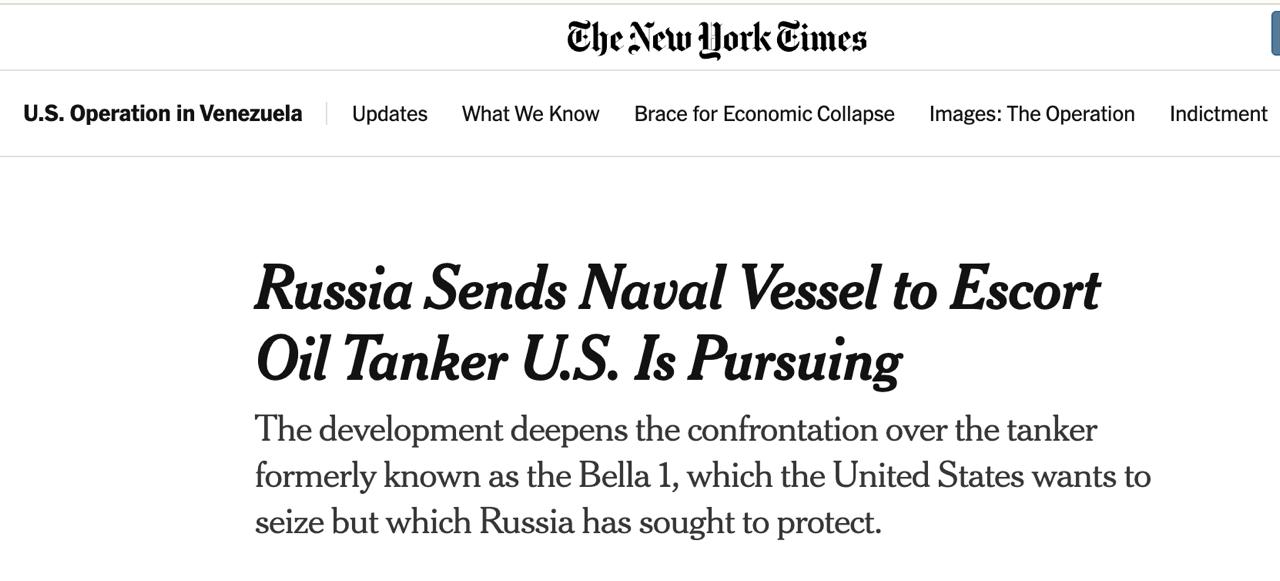
Task: Go to Brace for Economic Collapse
Action: (x=764, y=114)
